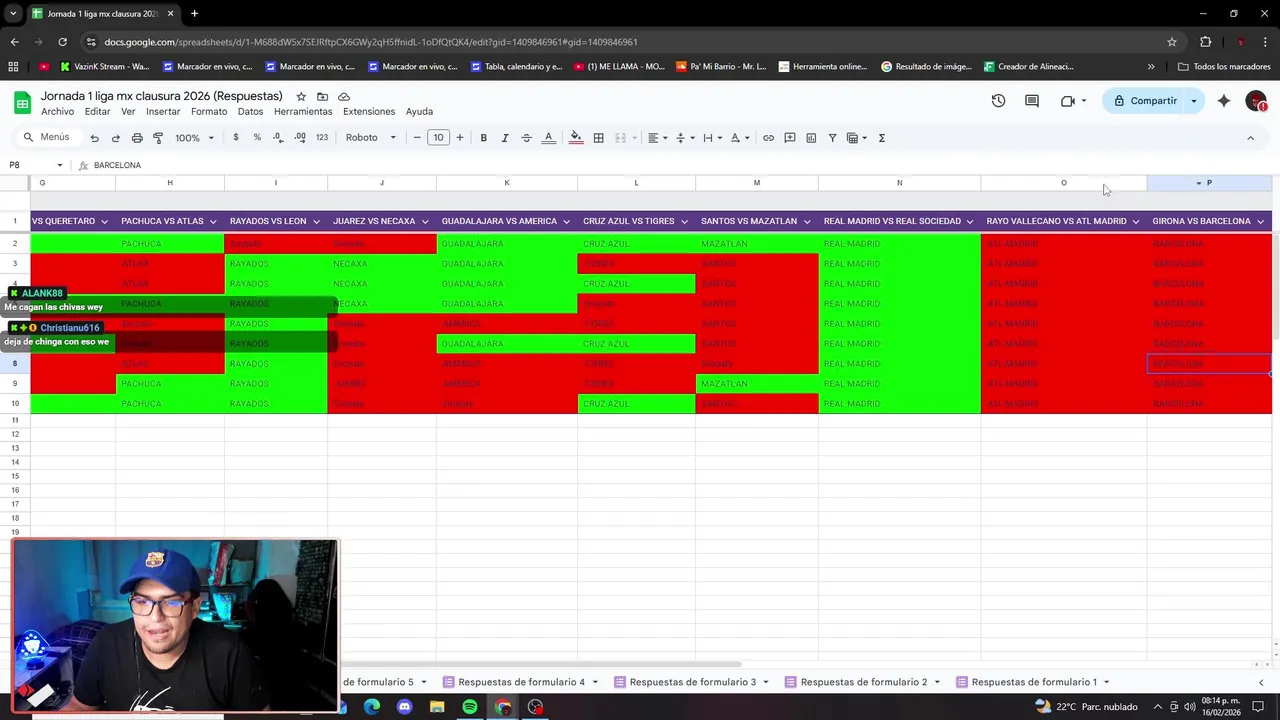The width and height of the screenshot is (1280, 720).
Task: Open filter on REAL MADRID VS REAL SOCIEDAD
Action: [x=970, y=221]
